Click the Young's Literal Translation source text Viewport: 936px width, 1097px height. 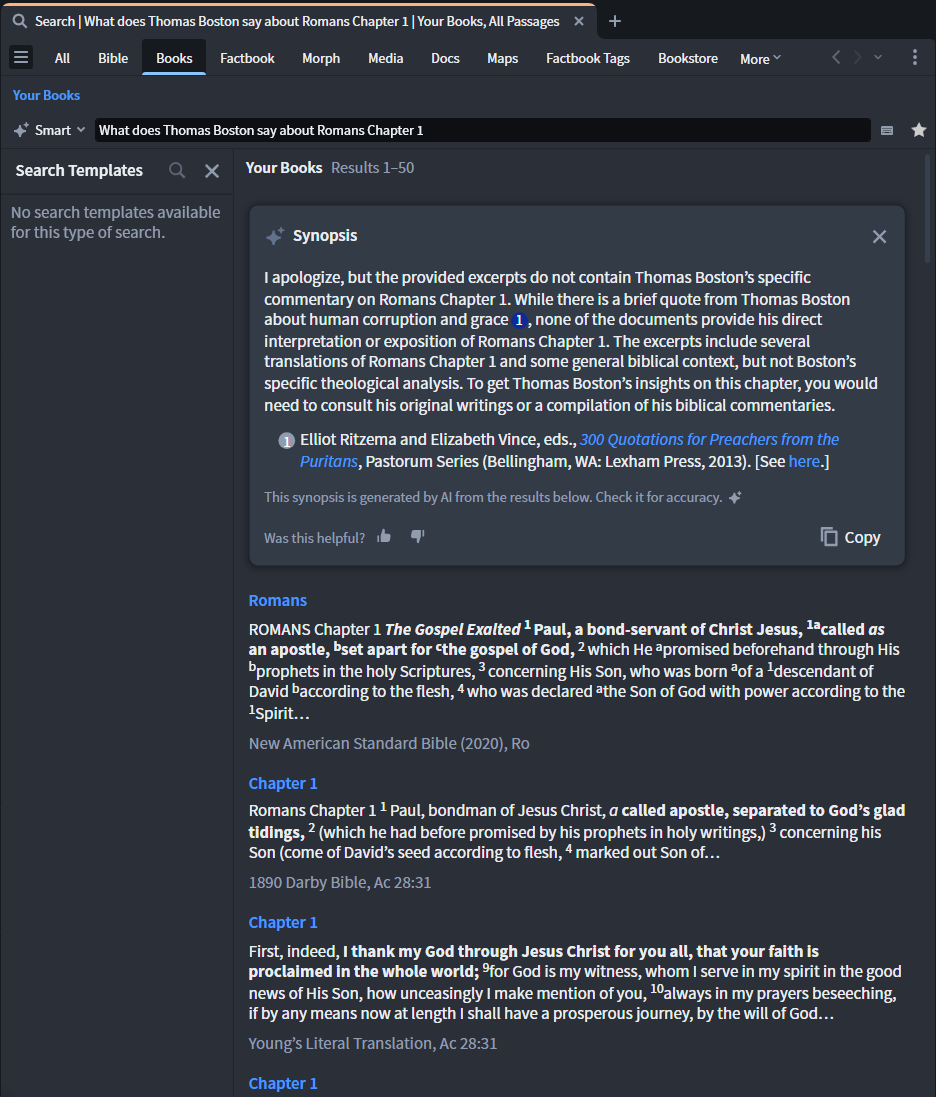(x=373, y=1043)
